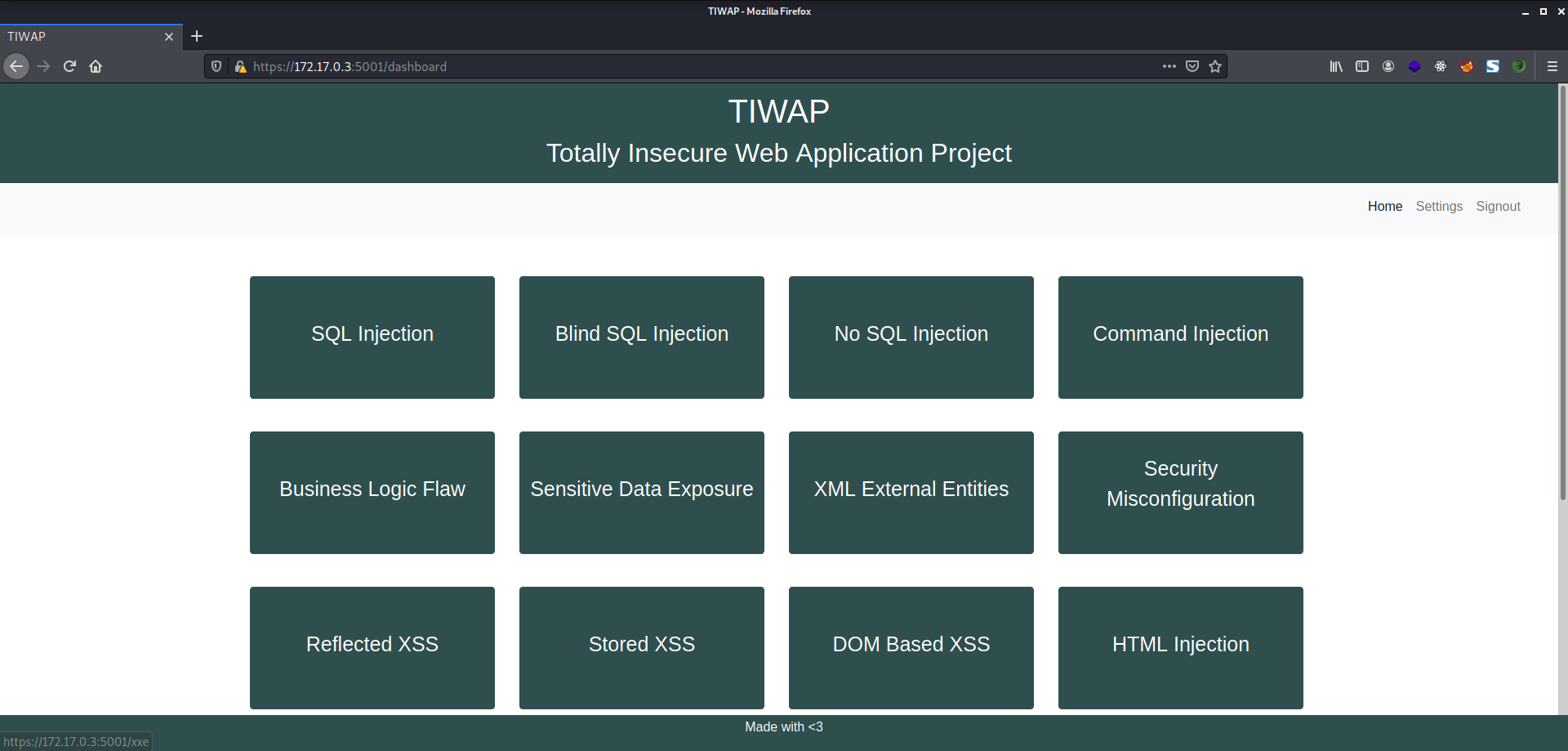This screenshot has height=751, width=1568.
Task: Open the tracking protection shield icon
Action: pyautogui.click(x=216, y=66)
